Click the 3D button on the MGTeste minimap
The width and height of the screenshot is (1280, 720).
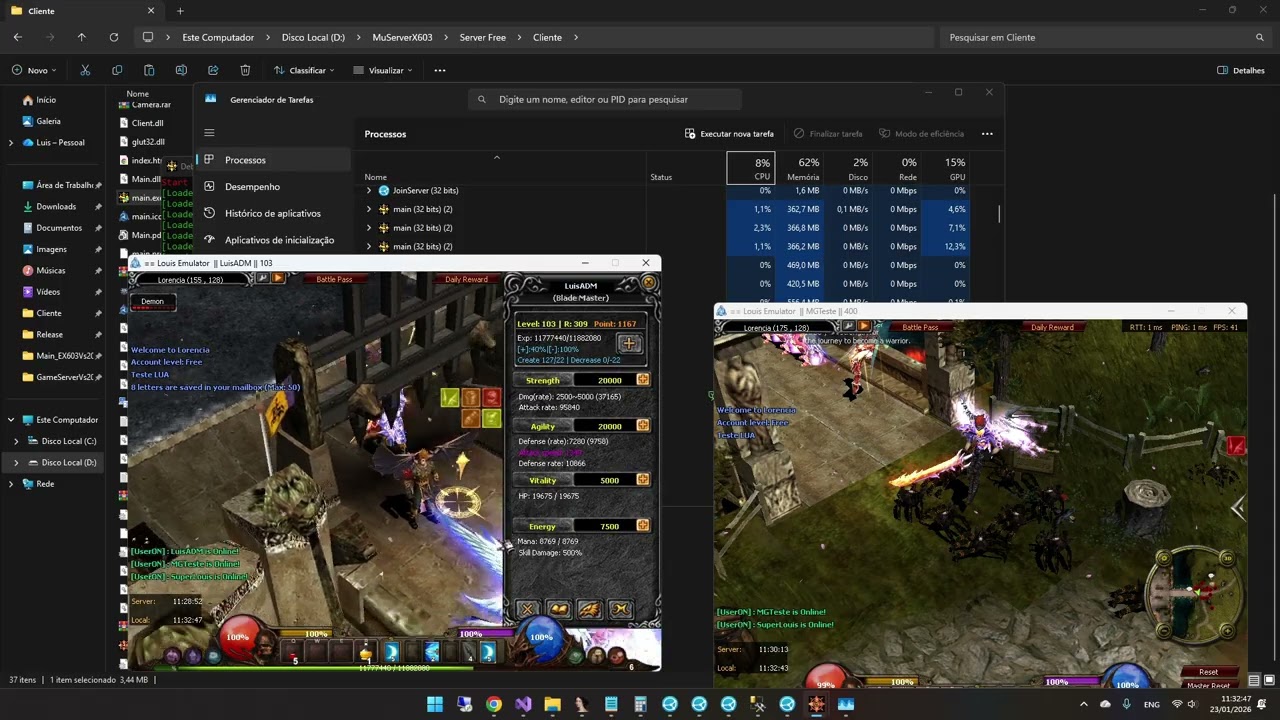(x=1227, y=558)
